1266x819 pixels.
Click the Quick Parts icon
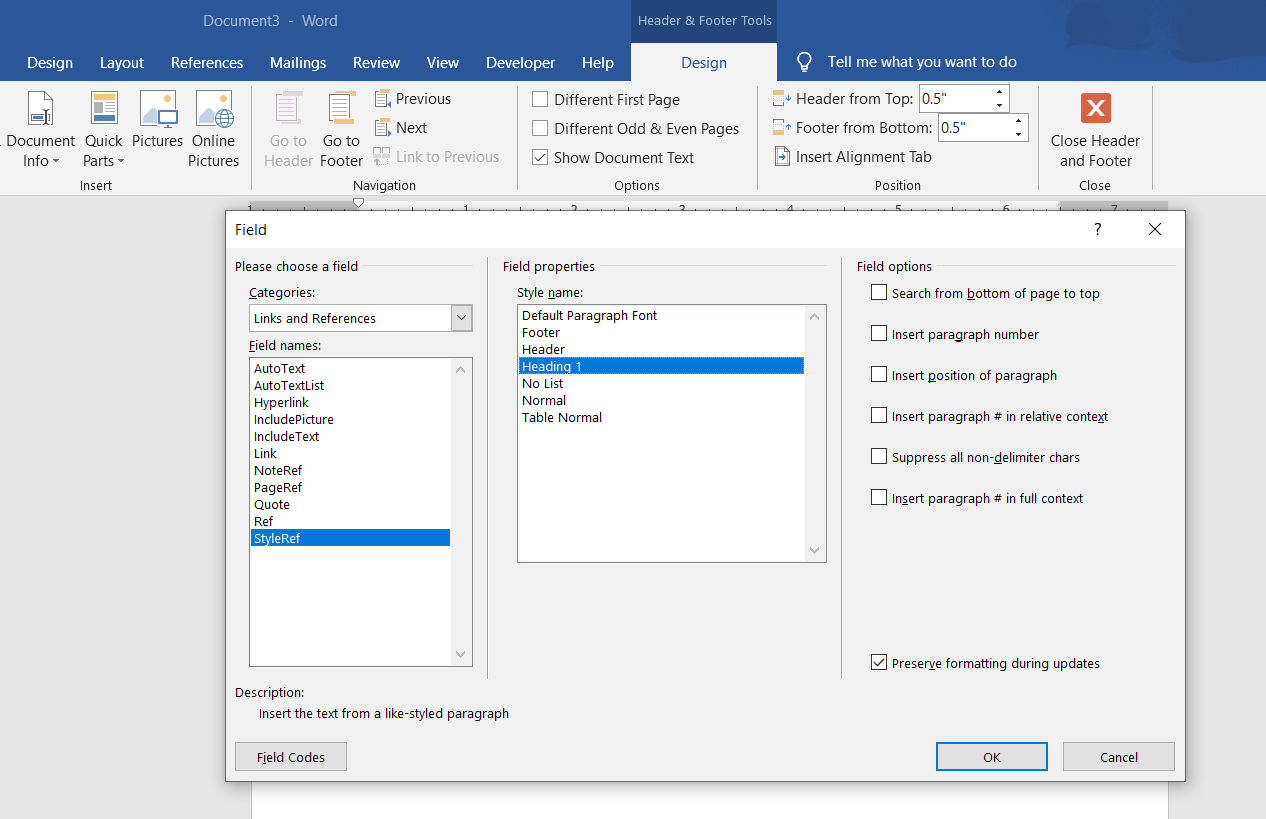click(104, 109)
